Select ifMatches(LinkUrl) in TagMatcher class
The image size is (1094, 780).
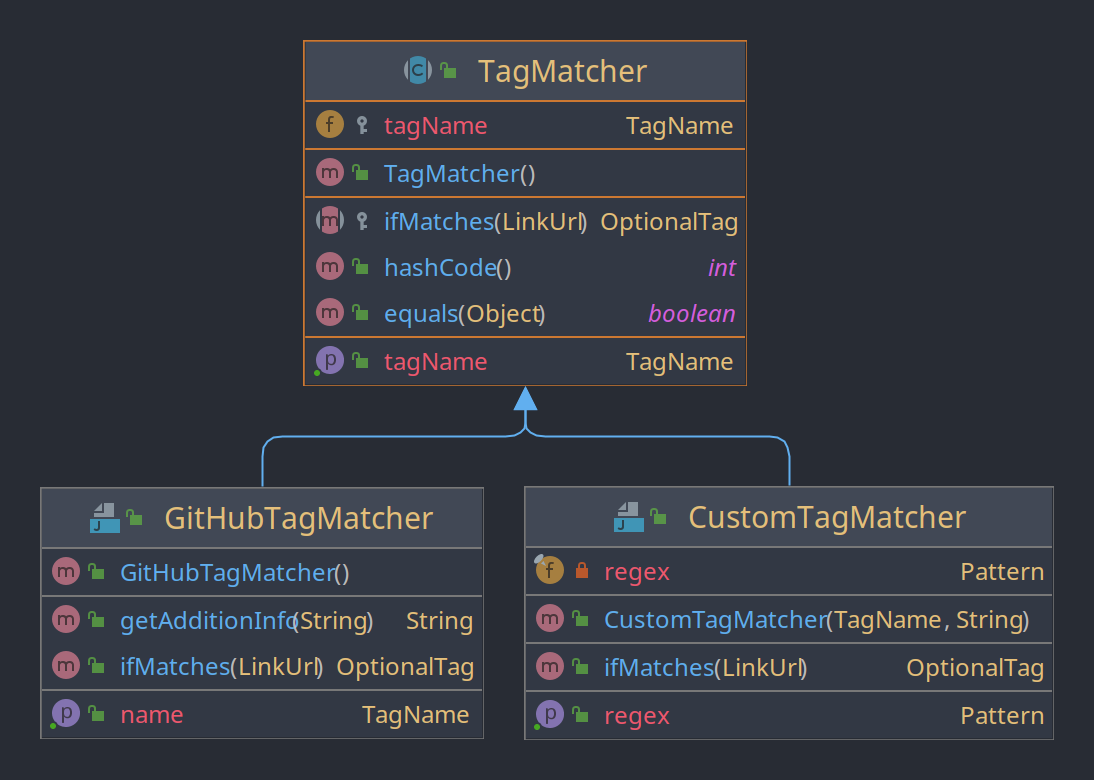(486, 222)
